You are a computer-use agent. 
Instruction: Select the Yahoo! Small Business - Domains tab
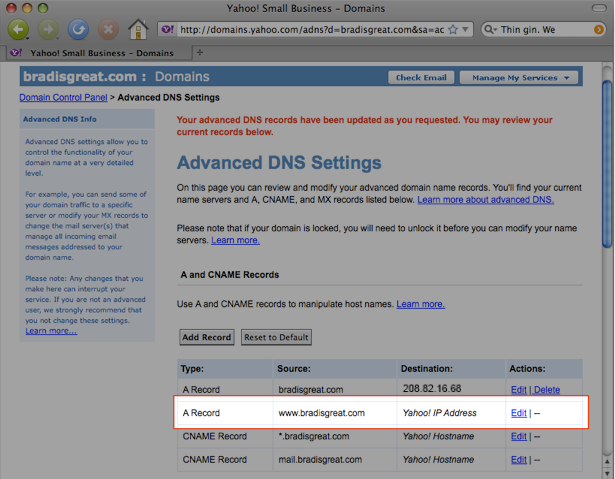pyautogui.click(x=98, y=53)
